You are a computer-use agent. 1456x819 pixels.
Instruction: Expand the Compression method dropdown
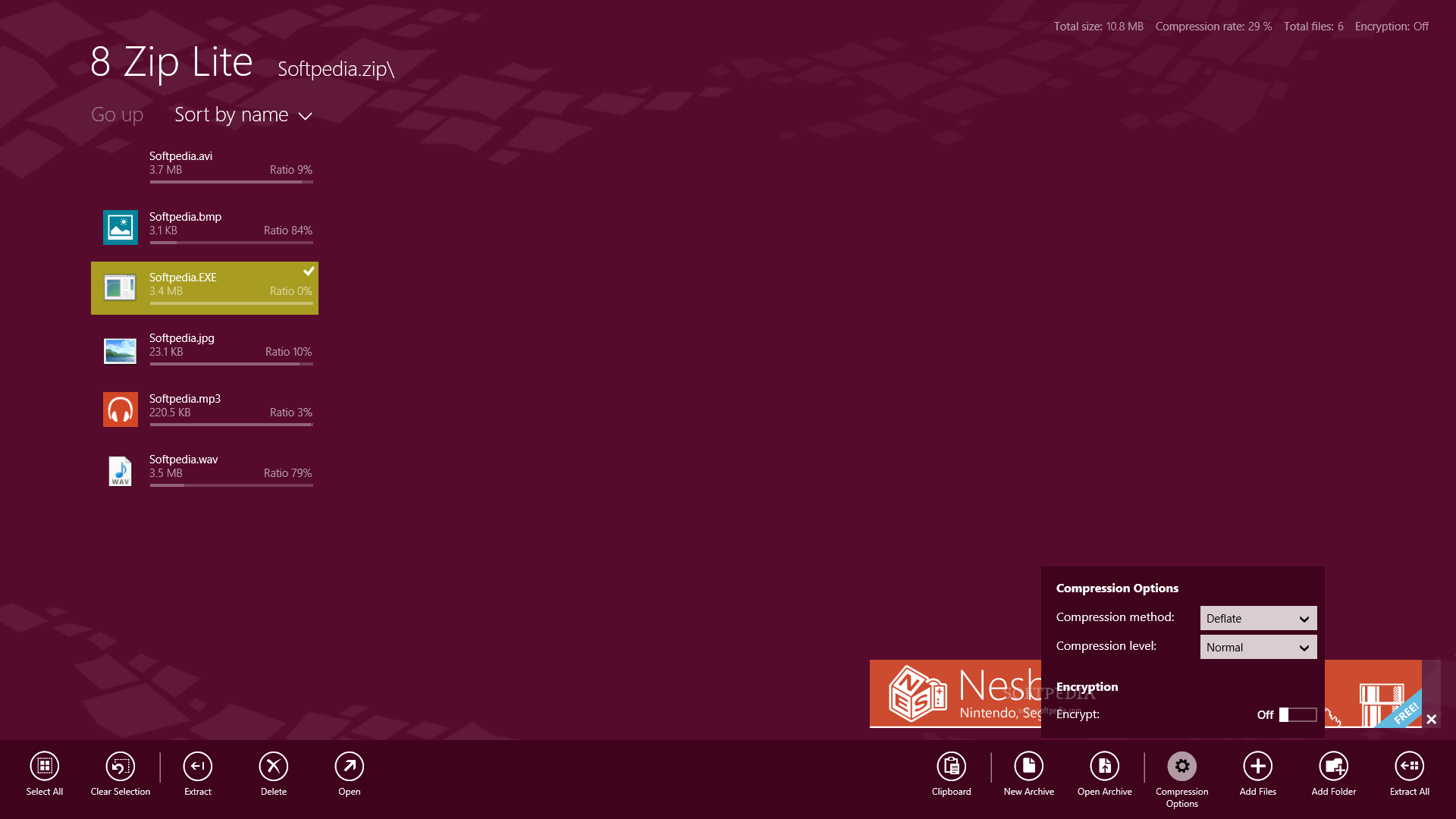click(x=1258, y=618)
